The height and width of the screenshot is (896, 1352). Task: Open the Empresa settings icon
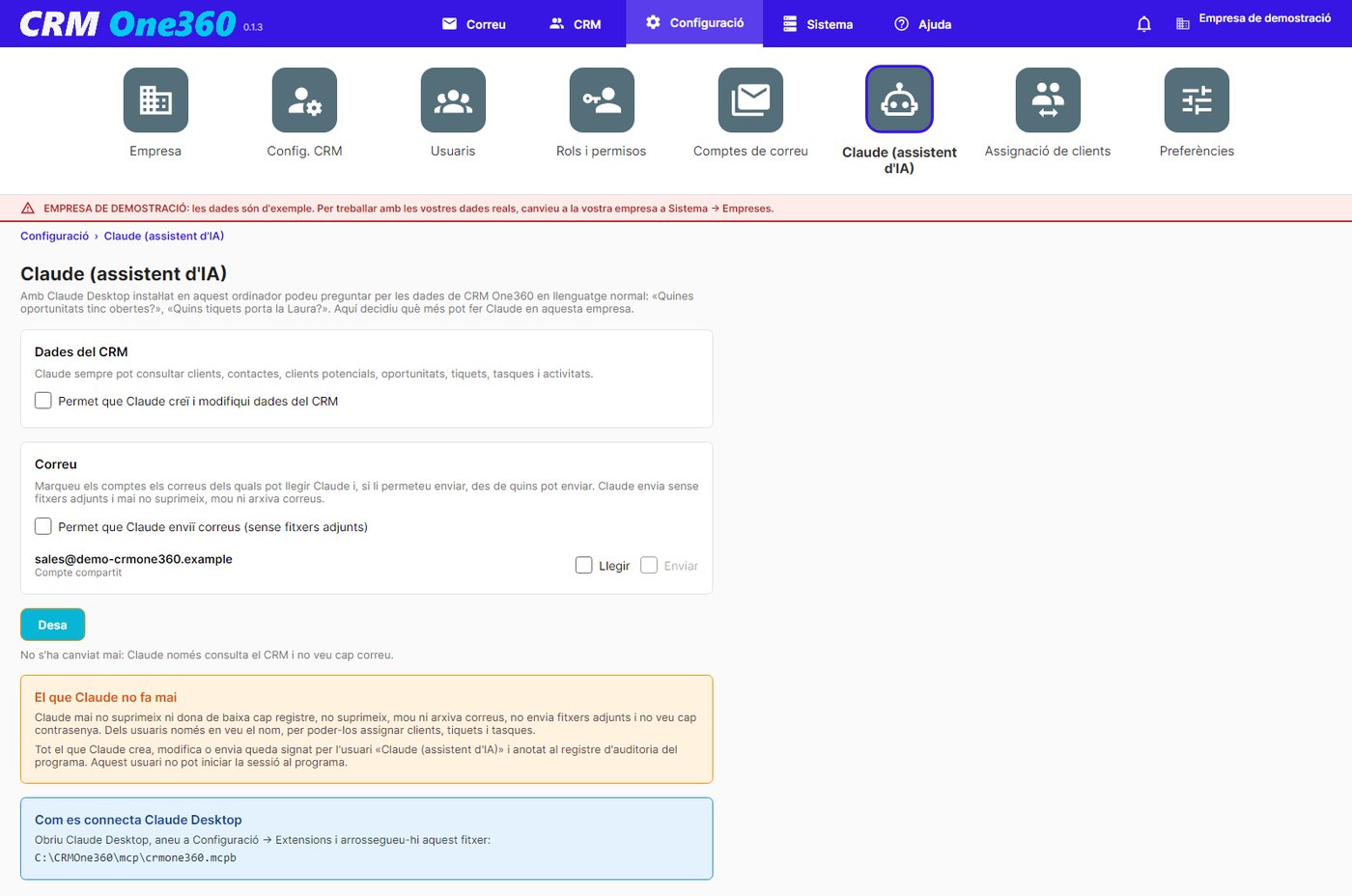[155, 100]
